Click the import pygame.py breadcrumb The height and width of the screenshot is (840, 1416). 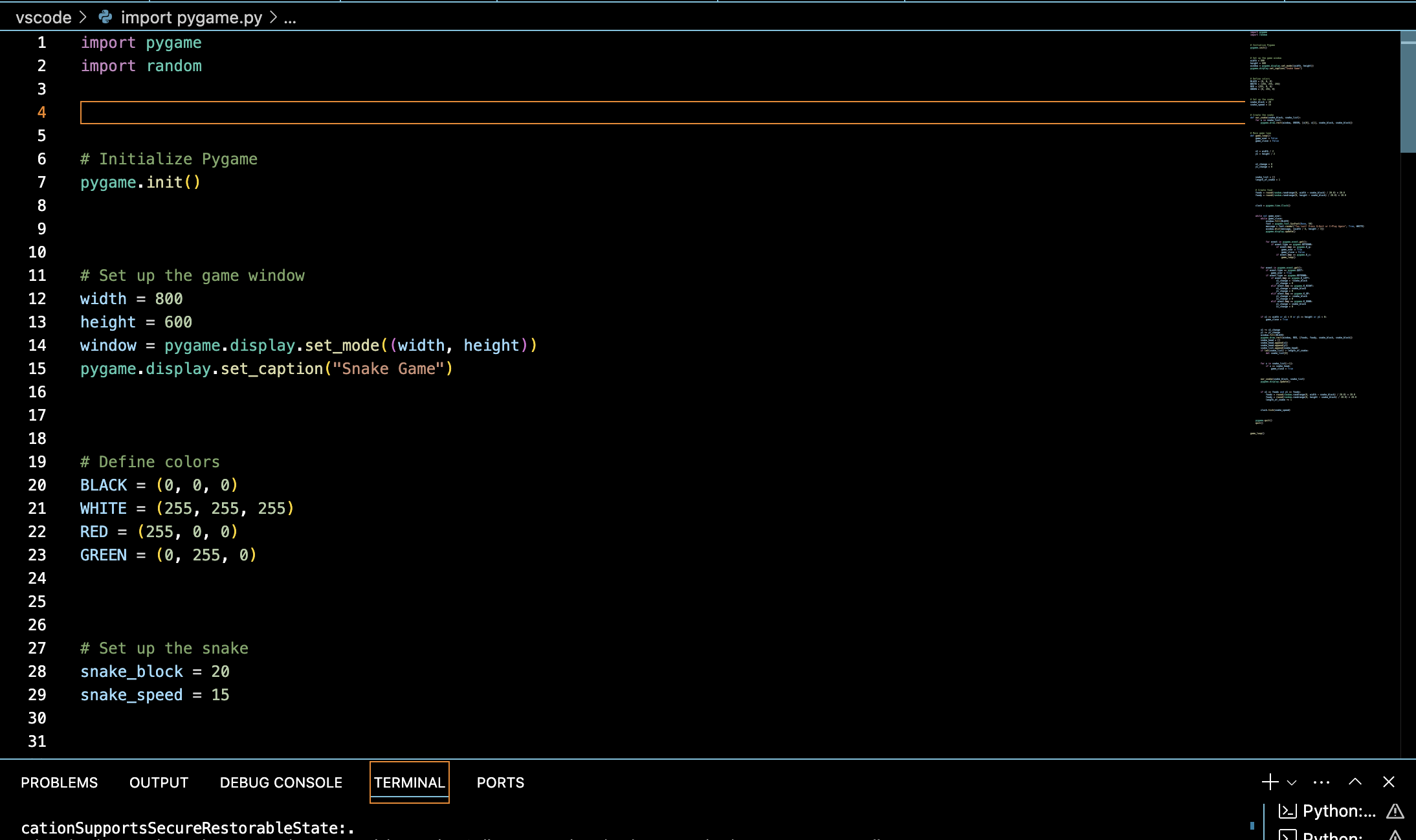(x=192, y=17)
